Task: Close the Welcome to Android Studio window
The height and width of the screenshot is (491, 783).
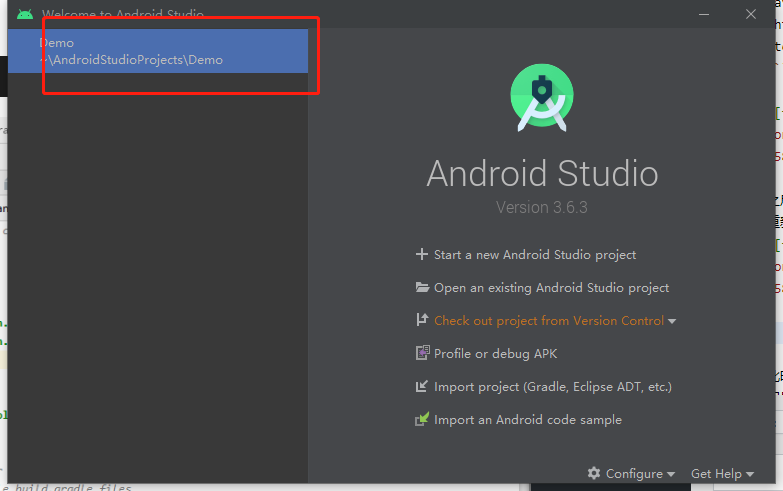Action: (x=750, y=14)
